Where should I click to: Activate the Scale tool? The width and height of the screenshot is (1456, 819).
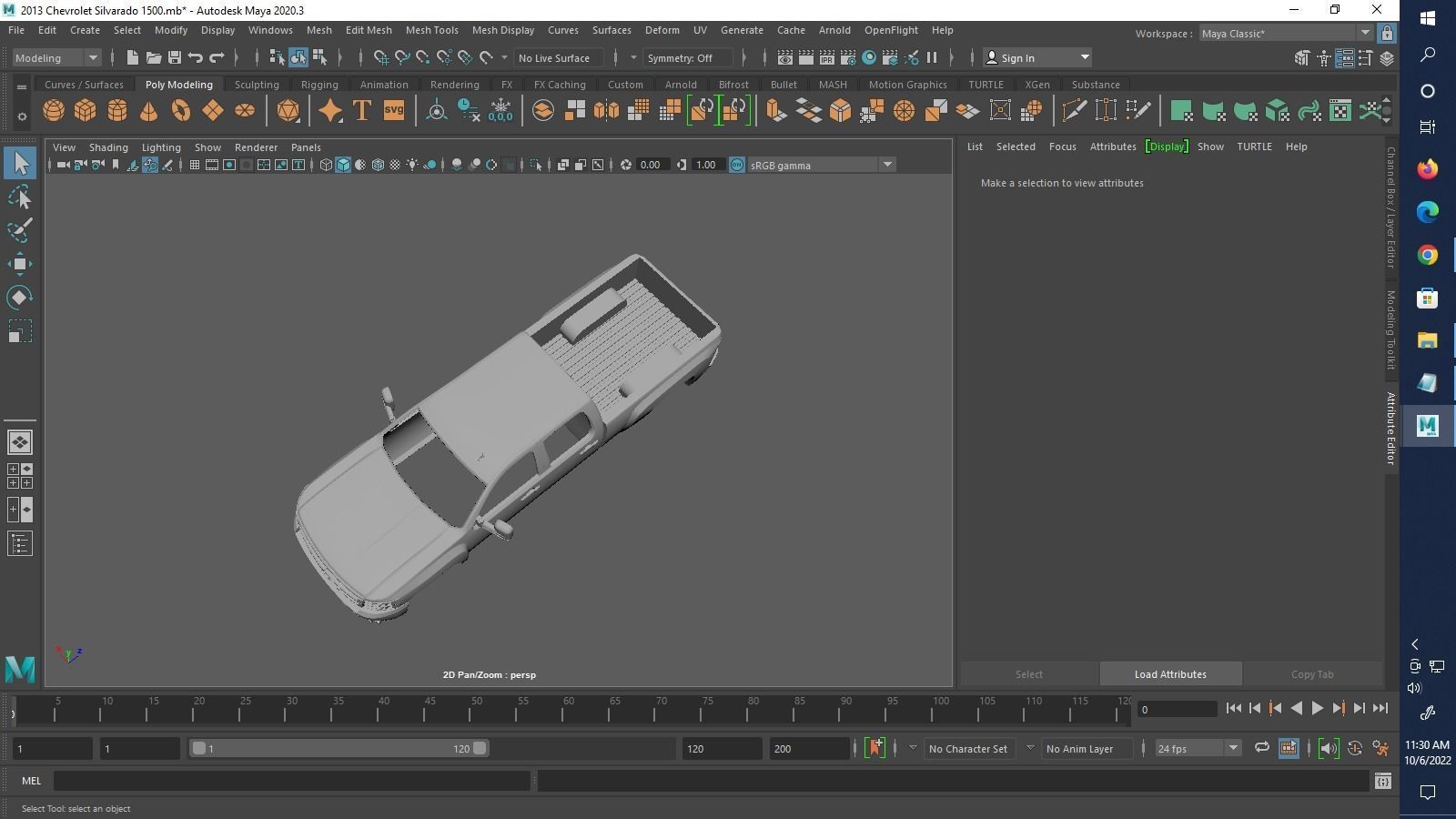coord(20,331)
